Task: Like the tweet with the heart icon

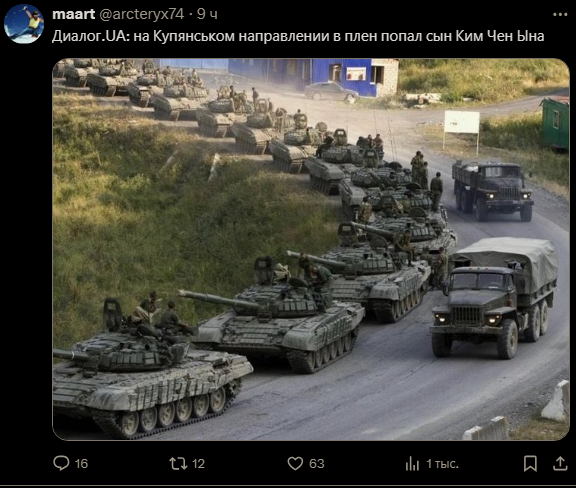Action: 295,463
